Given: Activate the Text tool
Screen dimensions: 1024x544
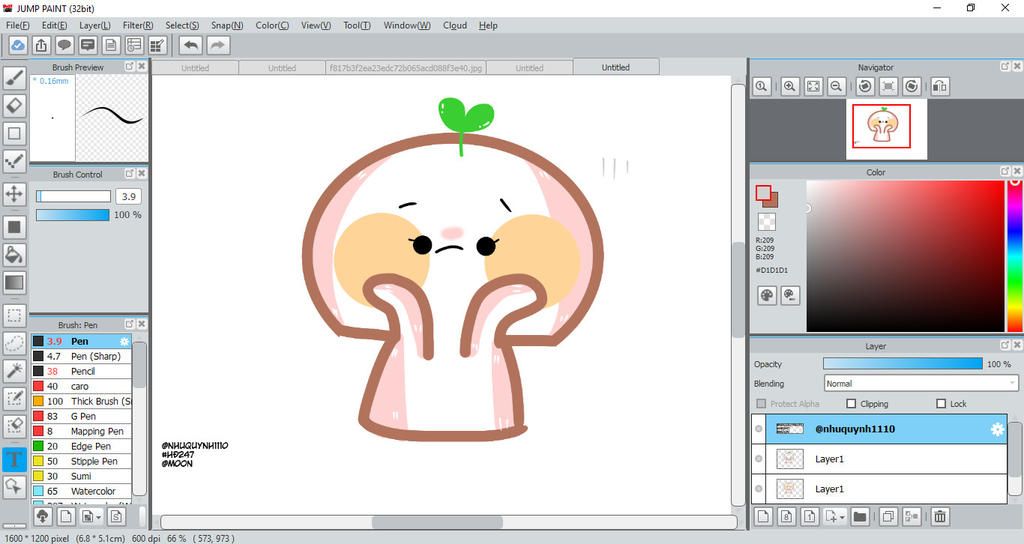Looking at the screenshot, I should click(x=14, y=459).
